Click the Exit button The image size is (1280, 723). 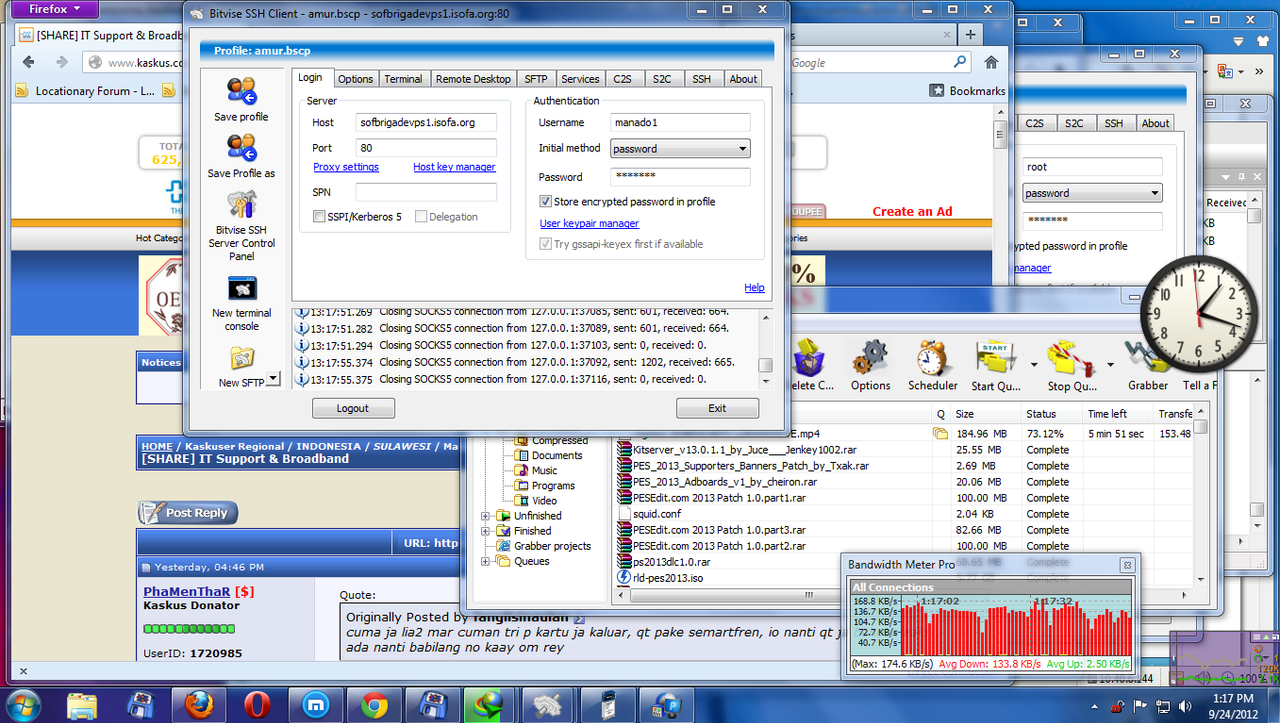point(717,408)
